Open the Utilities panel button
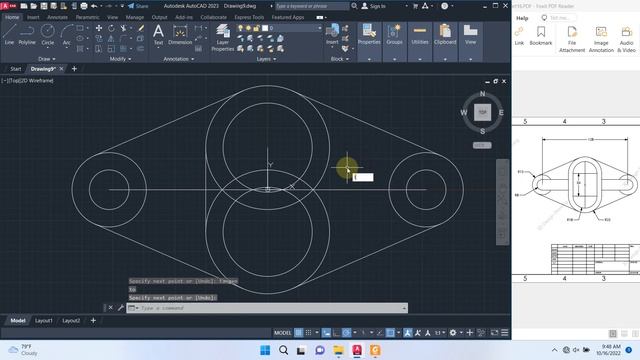The width and height of the screenshot is (640, 360). pos(420,34)
